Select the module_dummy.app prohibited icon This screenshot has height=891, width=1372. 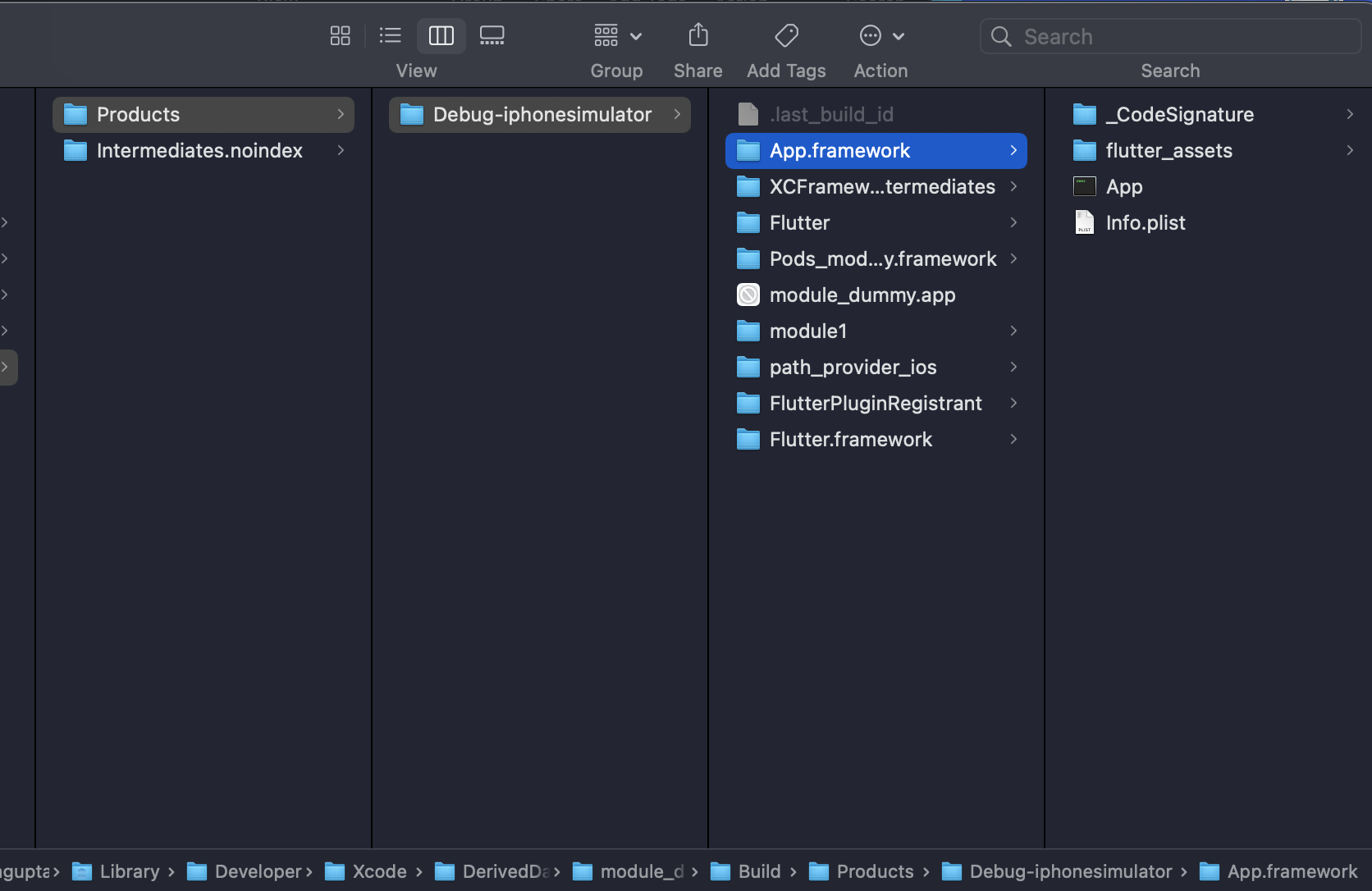pos(748,295)
